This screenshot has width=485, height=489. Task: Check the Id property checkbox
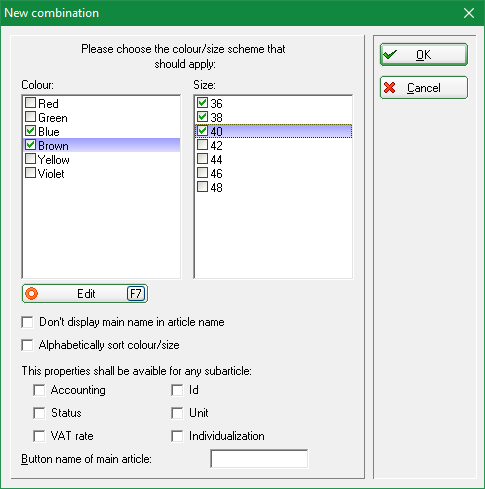(x=177, y=390)
